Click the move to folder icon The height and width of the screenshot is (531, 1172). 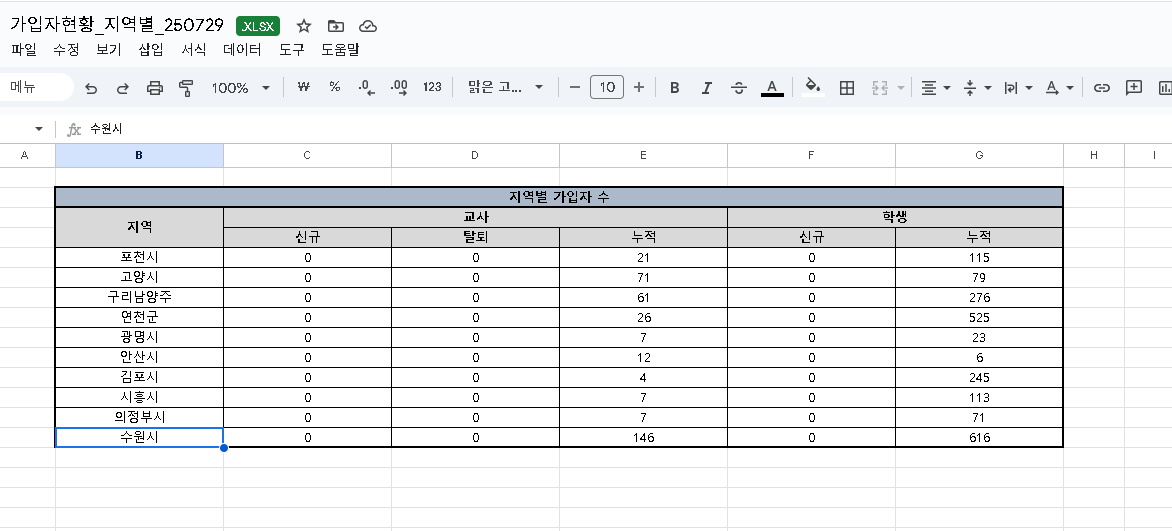coord(336,26)
